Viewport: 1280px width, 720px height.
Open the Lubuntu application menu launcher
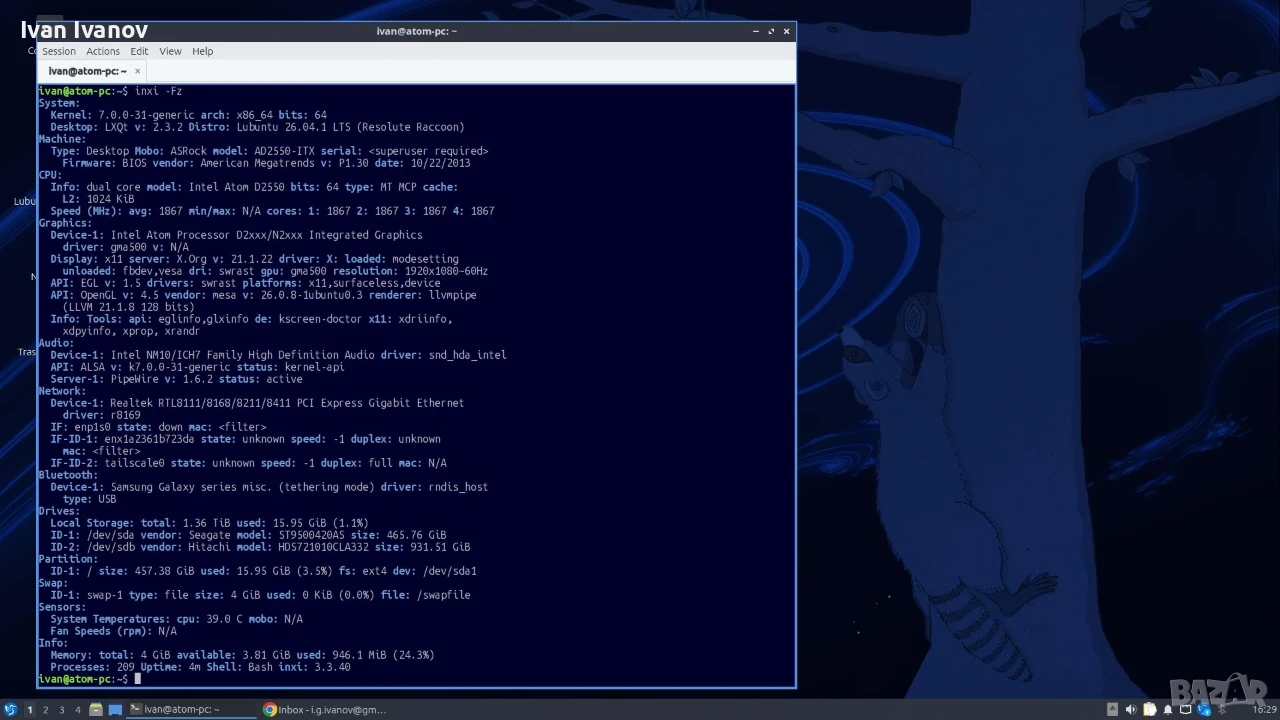coord(10,710)
